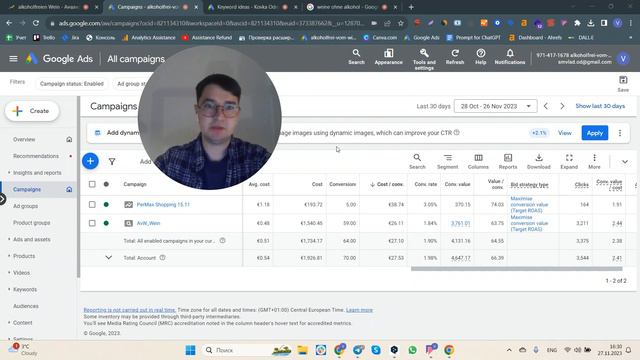
Task: Select all campaigns checkbox in header
Action: (92, 184)
